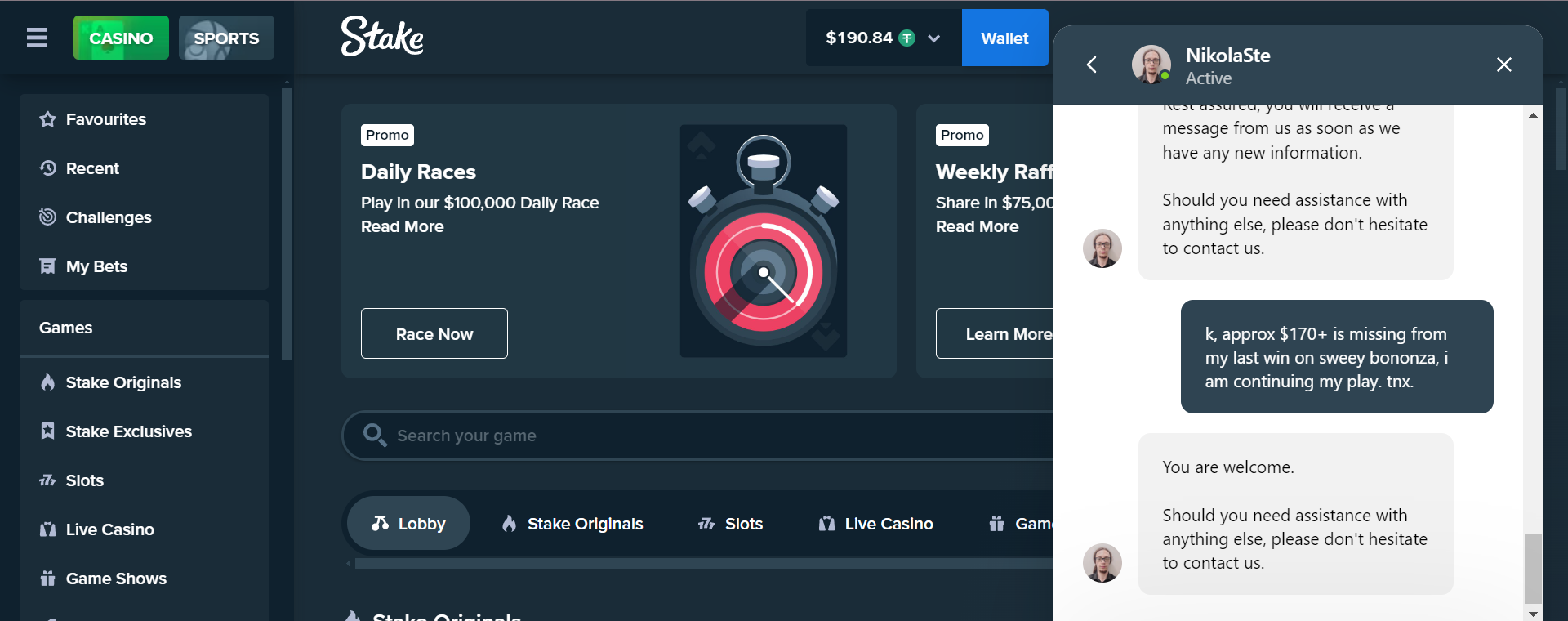
Task: Click the Promo badge on Daily Races
Action: click(x=387, y=135)
